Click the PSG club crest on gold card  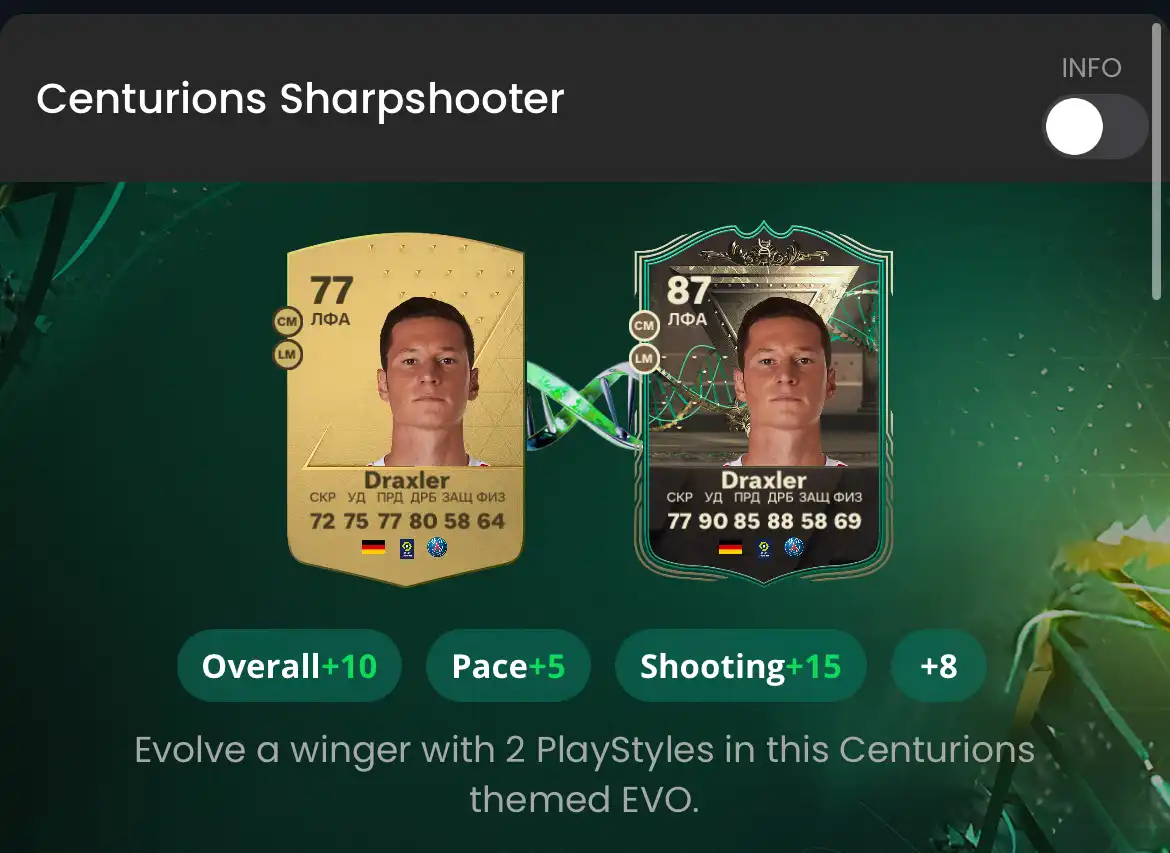tap(437, 547)
